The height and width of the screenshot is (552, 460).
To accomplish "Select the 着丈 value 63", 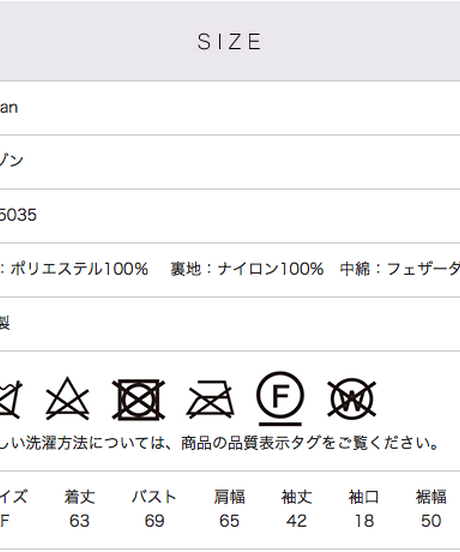I will [79, 521].
